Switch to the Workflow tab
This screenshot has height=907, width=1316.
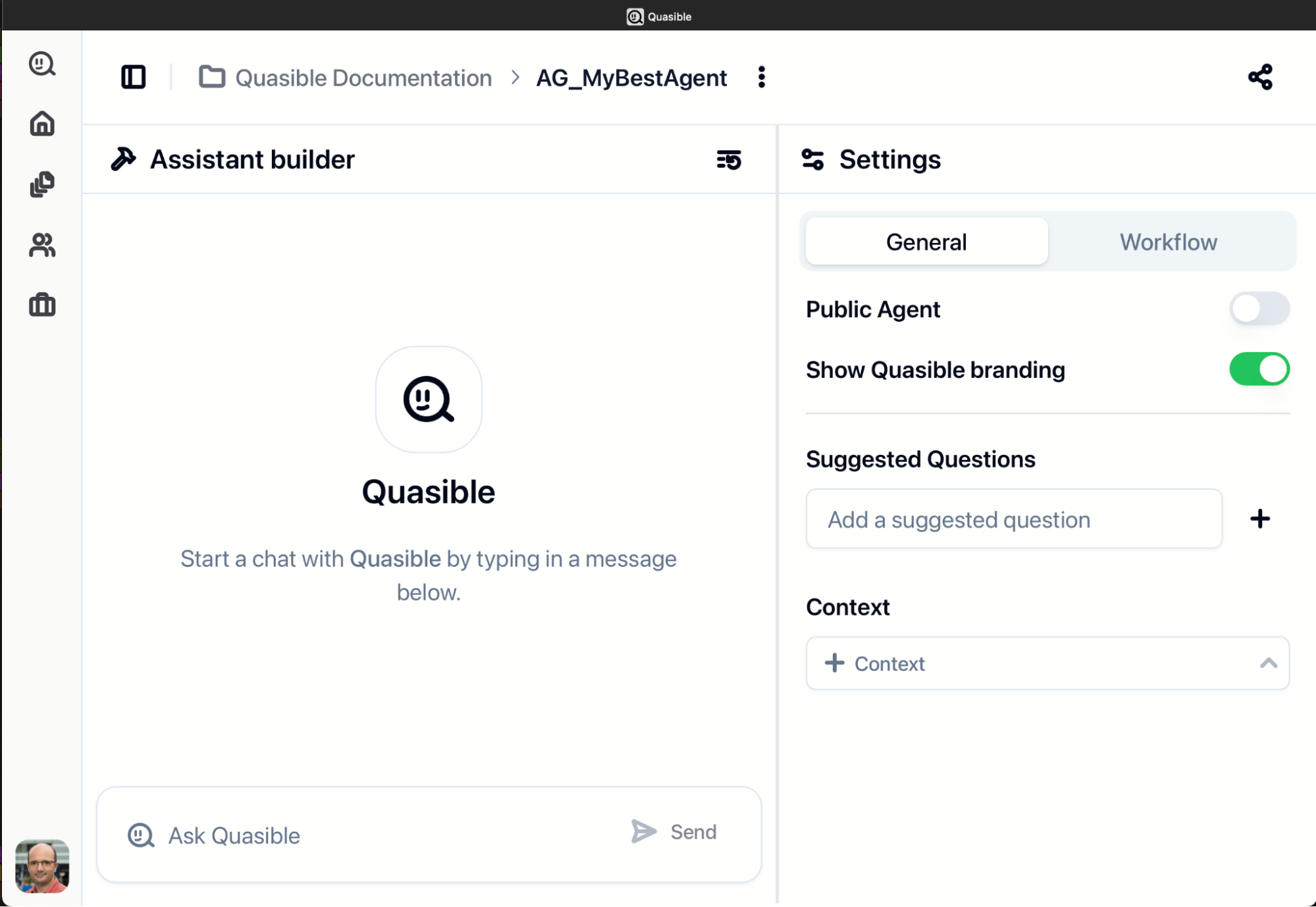[x=1168, y=242]
